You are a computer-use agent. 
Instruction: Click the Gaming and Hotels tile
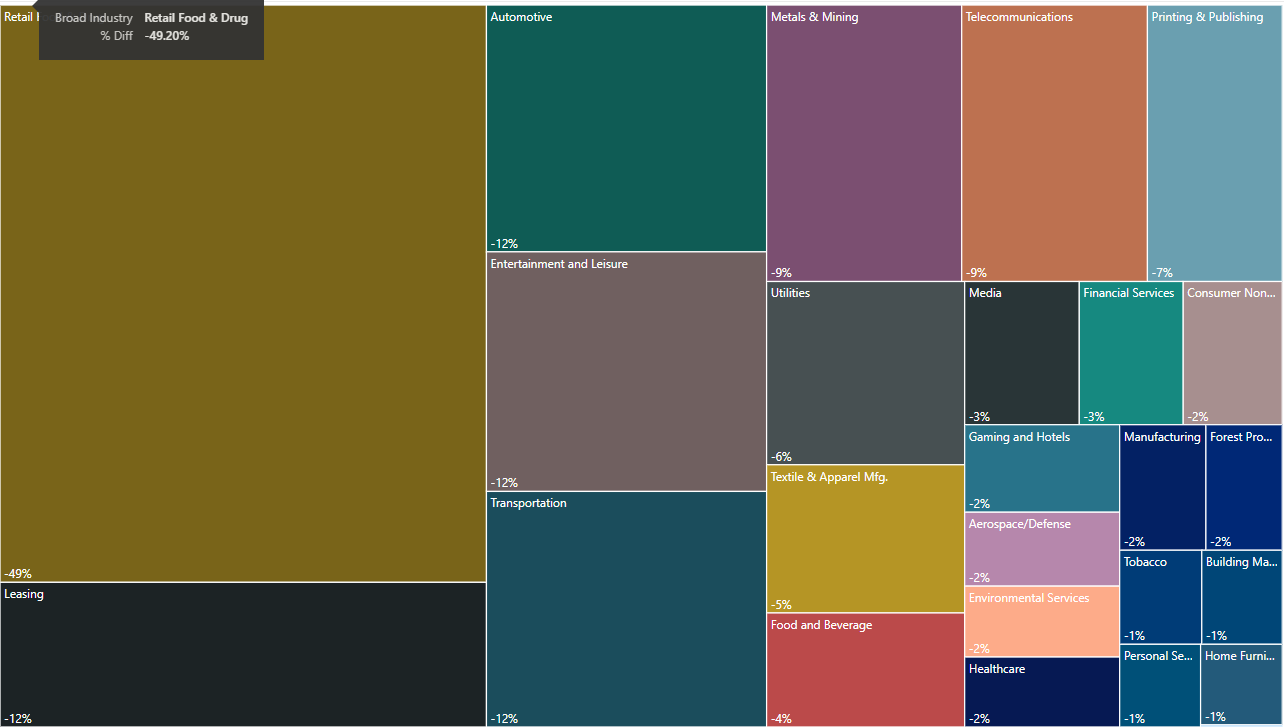pyautogui.click(x=1042, y=469)
